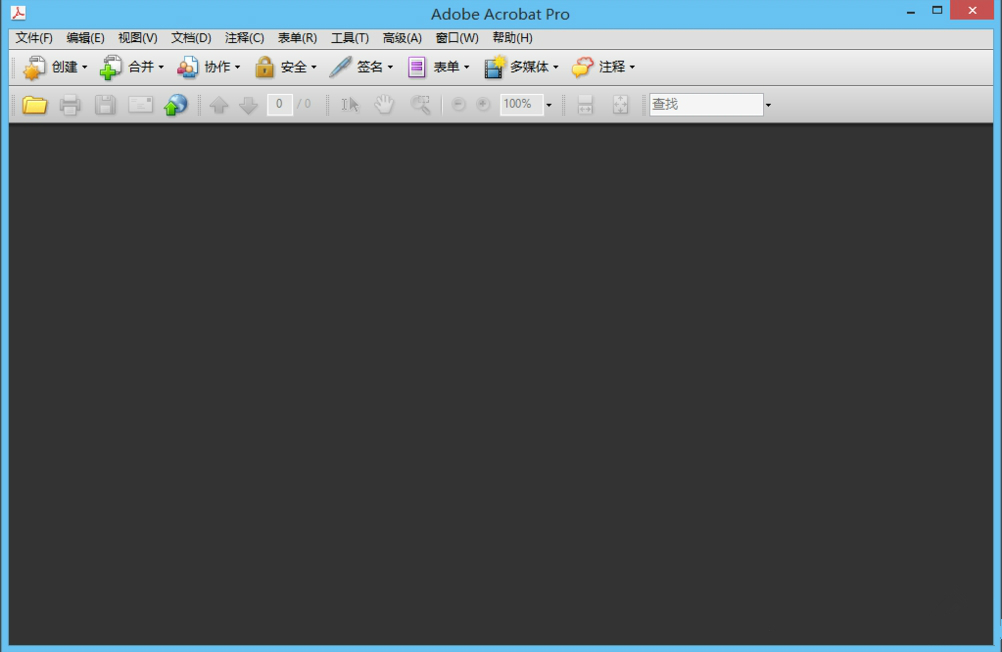Go to previous page arrow
1002x652 pixels.
pos(219,105)
